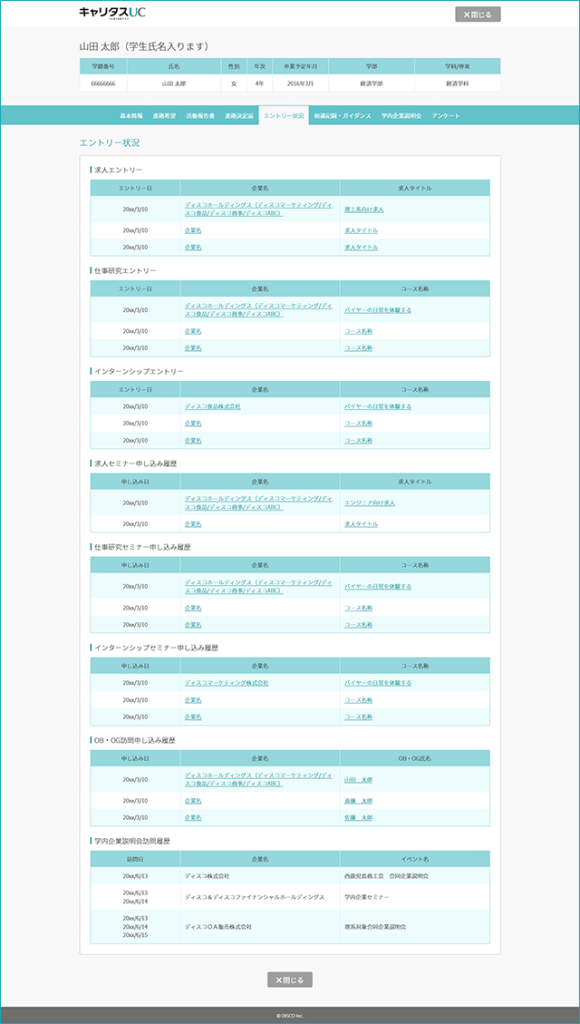Click the 卒業予定年月 column header

[x=300, y=67]
